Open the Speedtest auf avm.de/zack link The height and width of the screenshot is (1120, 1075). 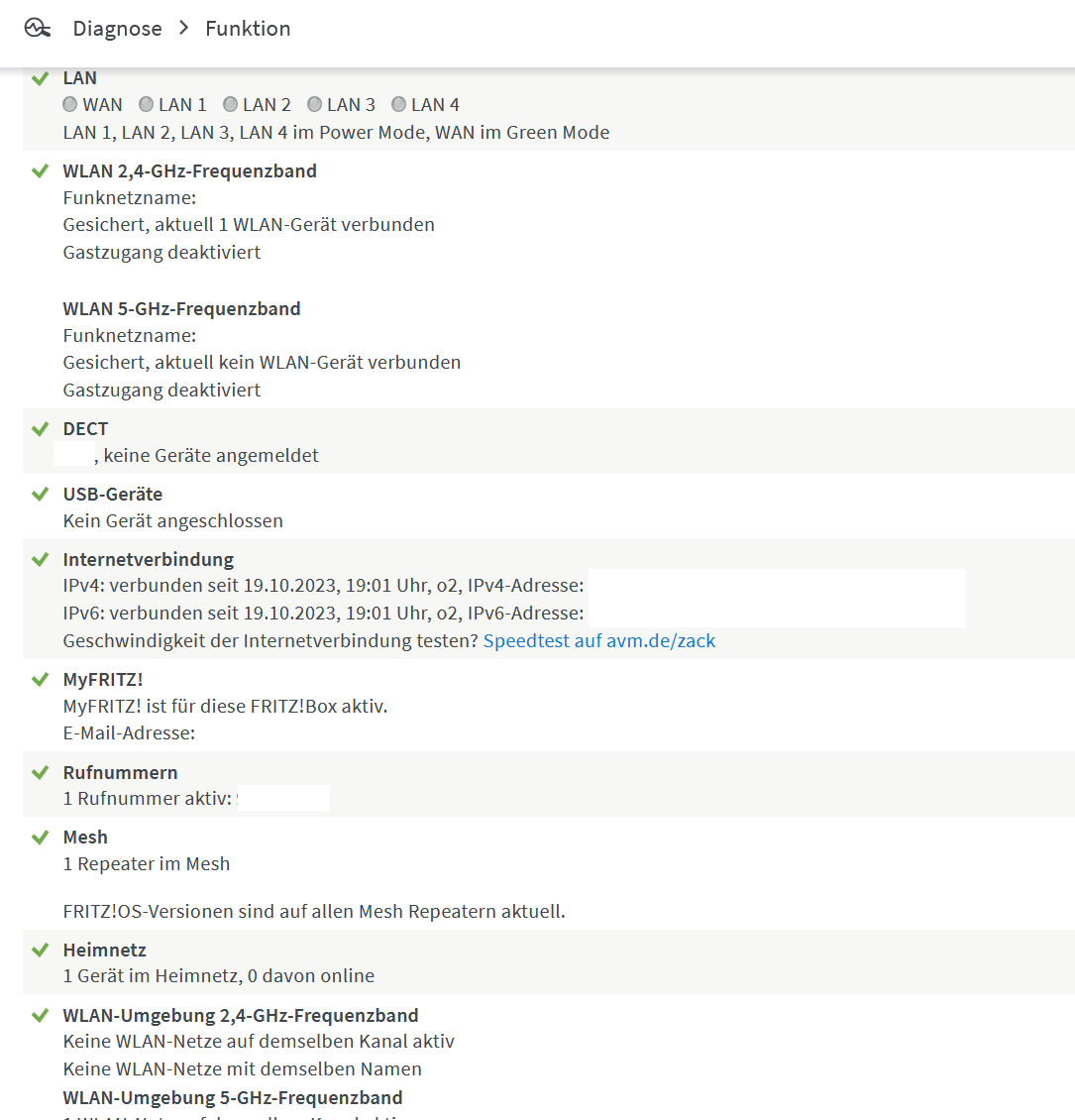click(598, 640)
